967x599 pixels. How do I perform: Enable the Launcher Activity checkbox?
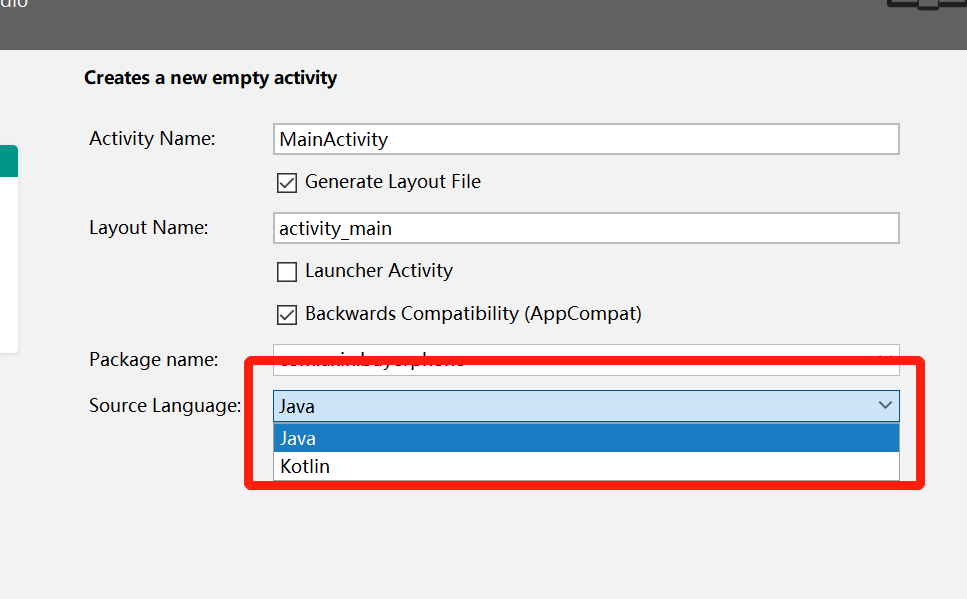coord(287,271)
